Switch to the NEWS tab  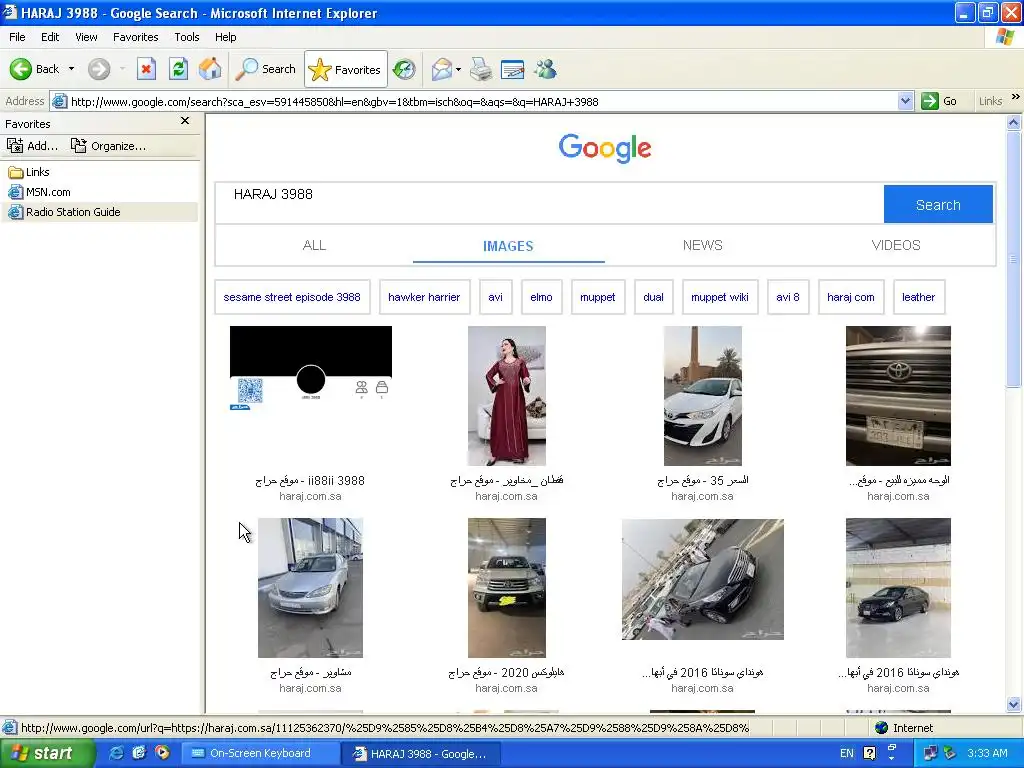point(702,246)
